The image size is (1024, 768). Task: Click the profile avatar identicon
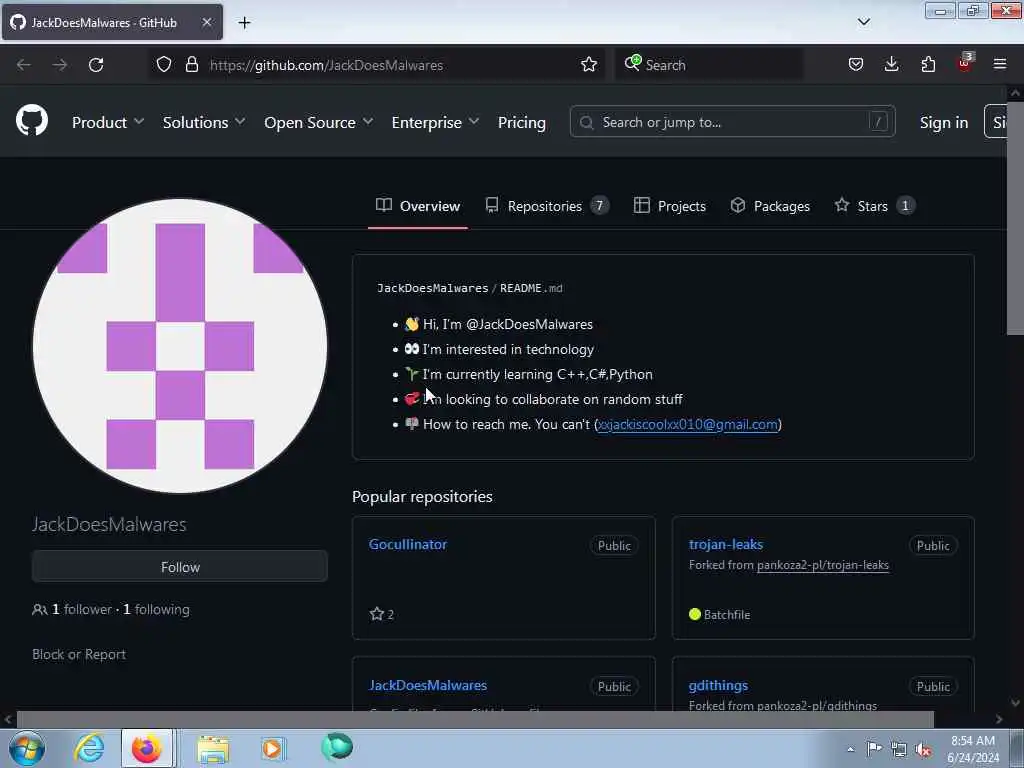[x=180, y=346]
